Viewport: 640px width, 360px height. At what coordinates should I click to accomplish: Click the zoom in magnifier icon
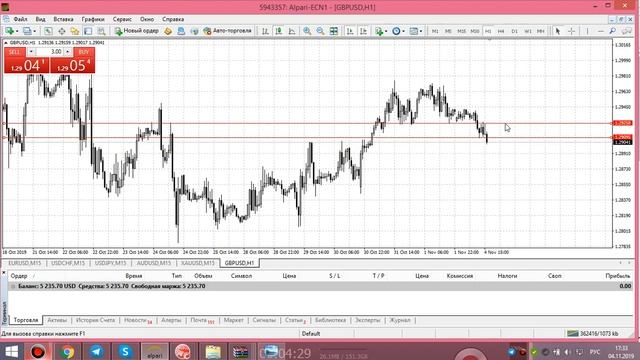307,31
